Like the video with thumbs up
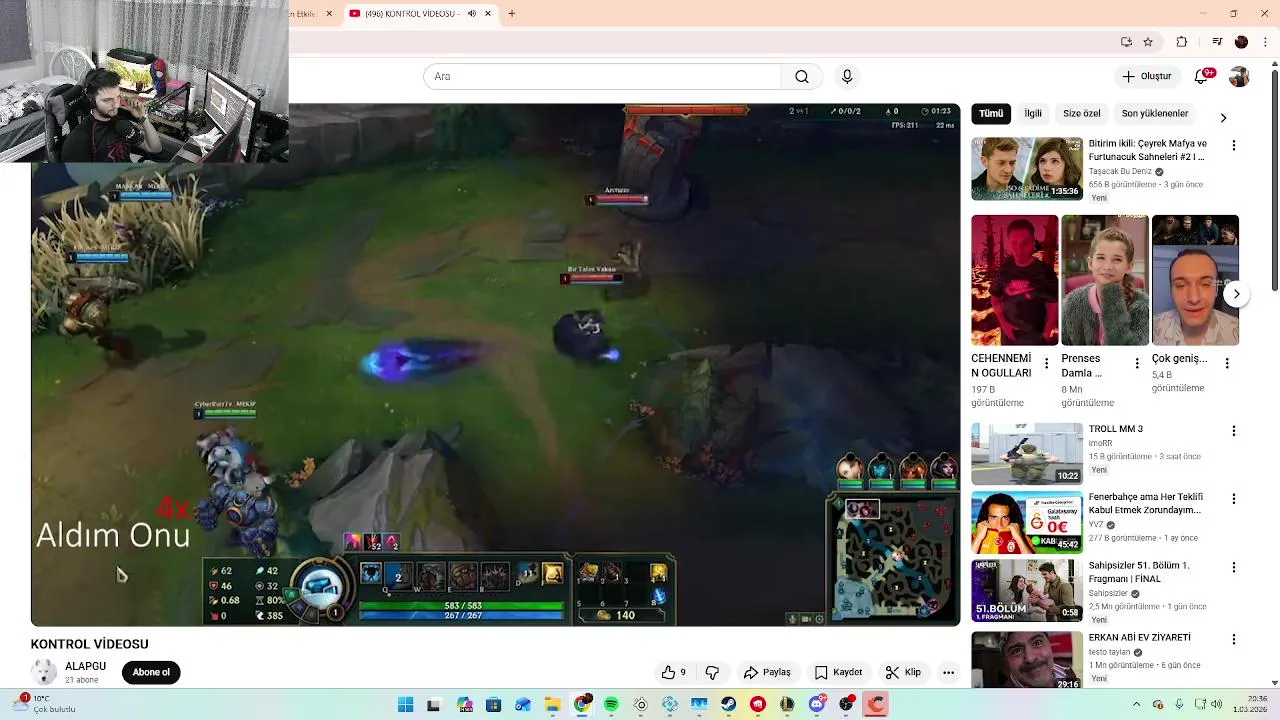The height and width of the screenshot is (720, 1280). tap(674, 672)
